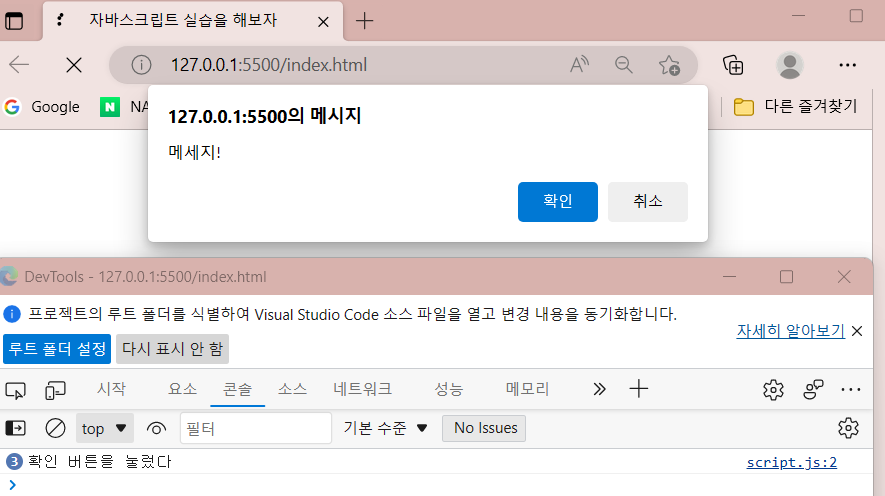This screenshot has width=885, height=496.
Task: Click the repeat count badge 3
Action: point(14,462)
